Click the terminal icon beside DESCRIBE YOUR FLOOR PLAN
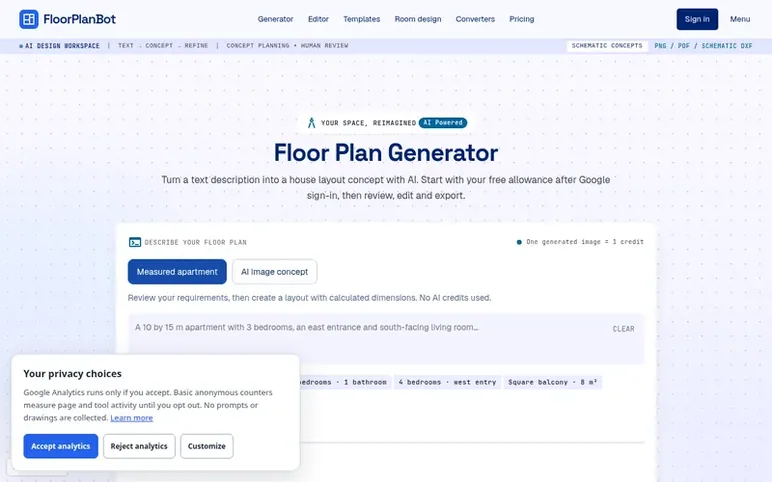 134,242
